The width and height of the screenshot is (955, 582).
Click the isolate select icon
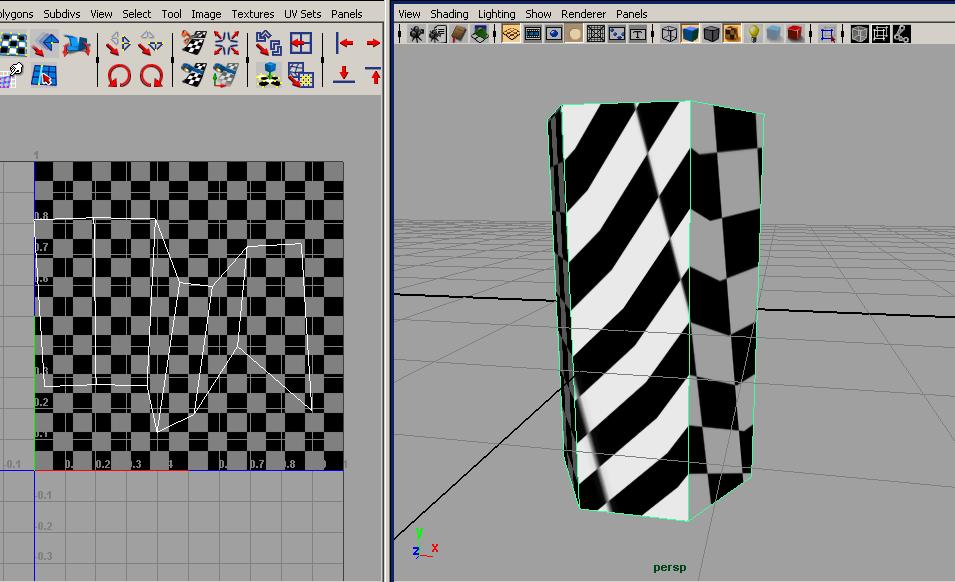click(x=827, y=34)
